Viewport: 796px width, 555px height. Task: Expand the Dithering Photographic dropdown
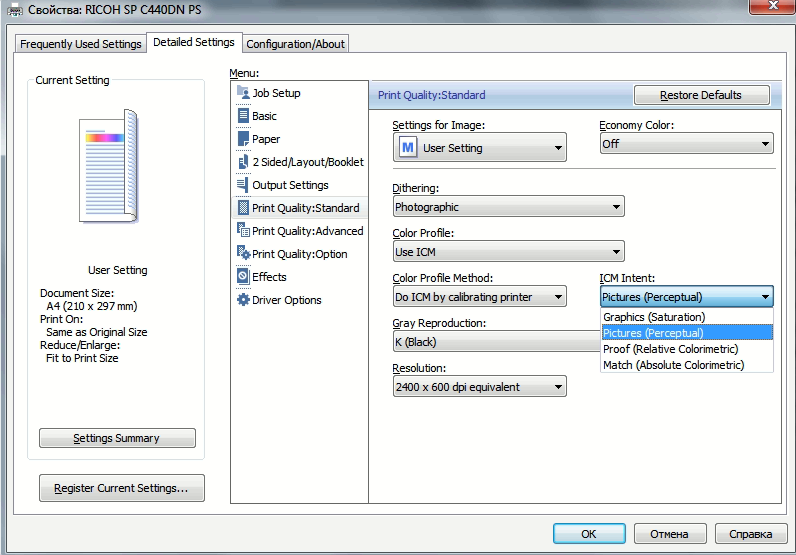508,207
